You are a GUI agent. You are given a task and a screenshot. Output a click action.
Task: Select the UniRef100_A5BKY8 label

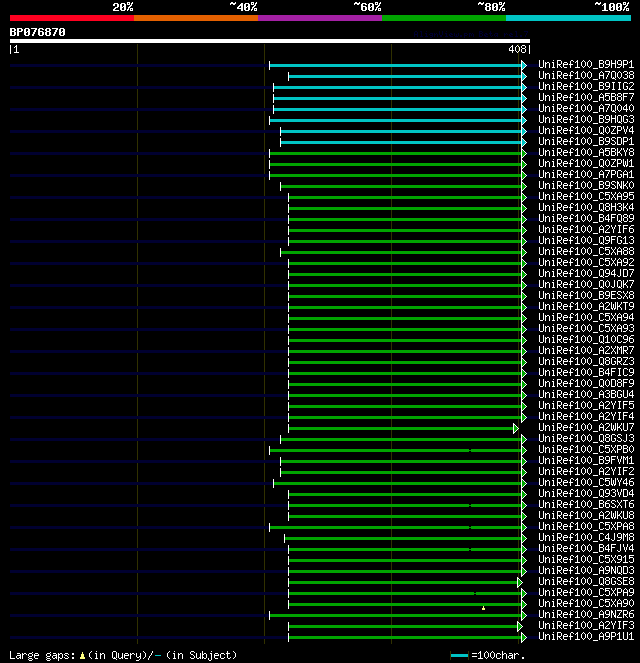(x=586, y=152)
